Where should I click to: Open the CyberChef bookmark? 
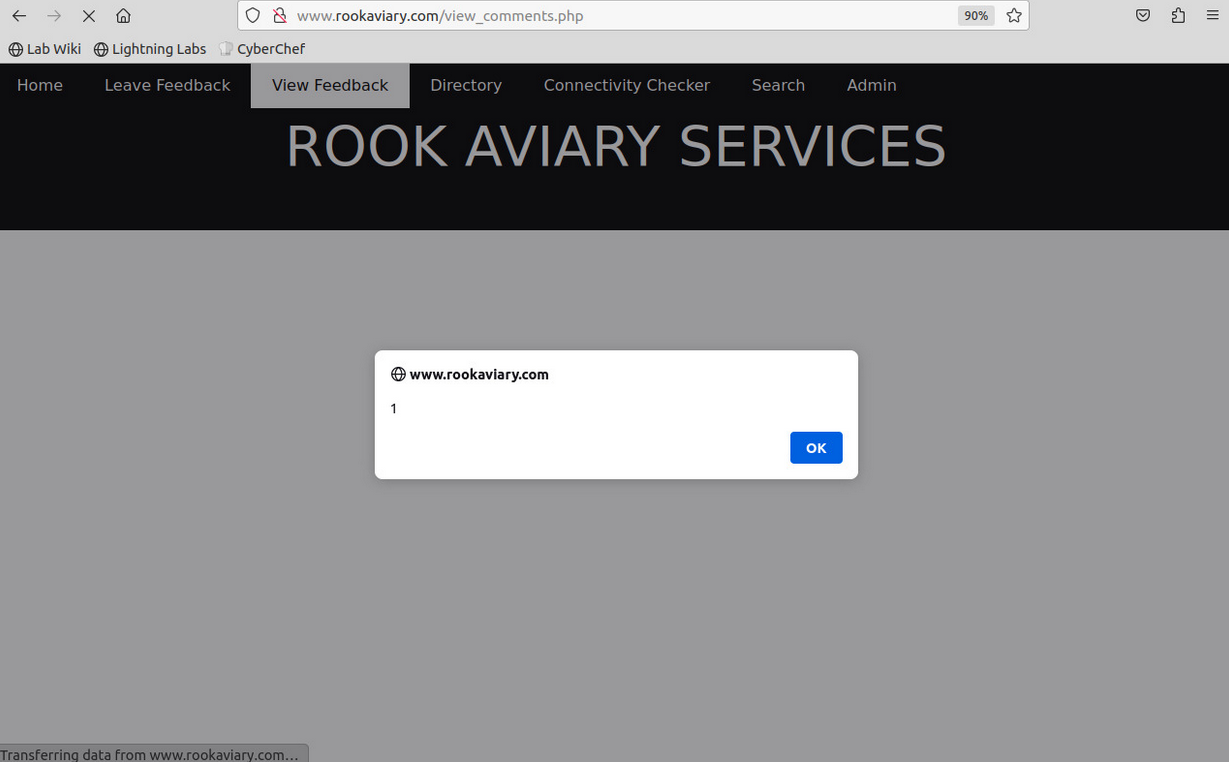click(x=262, y=49)
